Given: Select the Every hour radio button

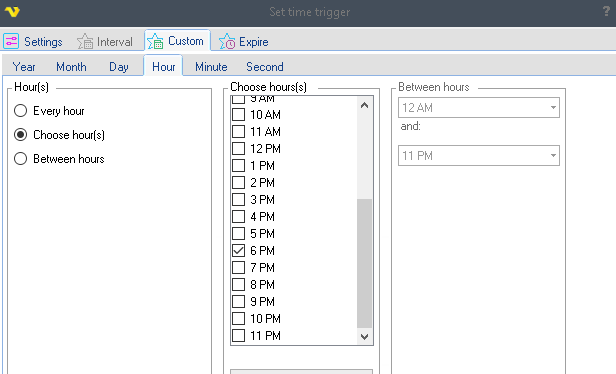Looking at the screenshot, I should click(x=20, y=111).
